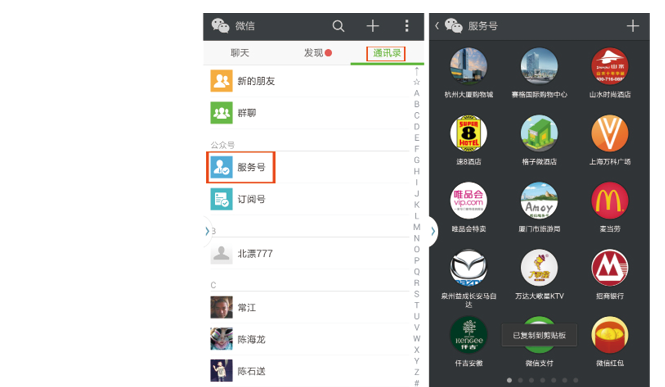
Task: Open 杭州大厦购物城 service account
Action: pyautogui.click(x=469, y=72)
